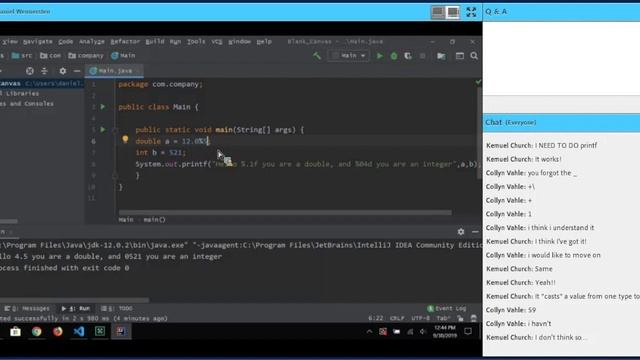Click green inspection checkmark in editor corner

click(478, 82)
